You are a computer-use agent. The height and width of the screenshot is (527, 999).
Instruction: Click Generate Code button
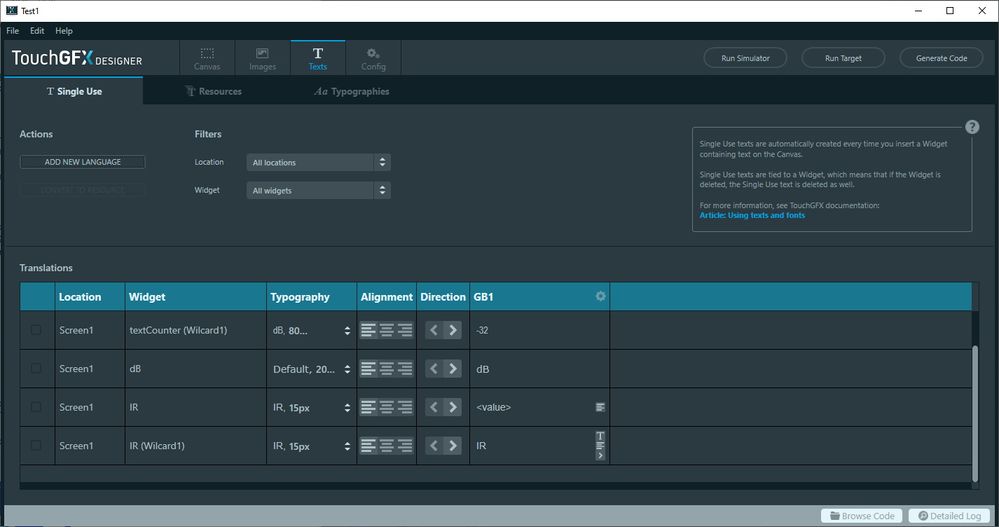(941, 58)
